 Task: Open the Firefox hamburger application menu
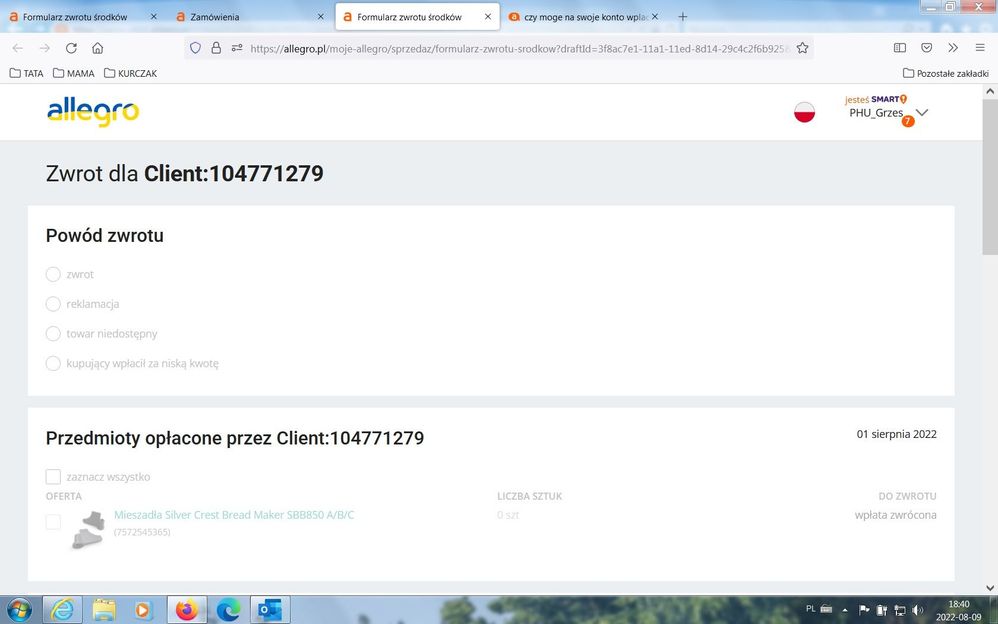point(980,48)
